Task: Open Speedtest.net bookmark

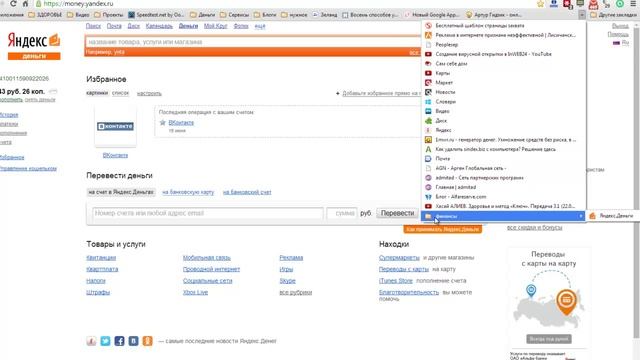Action: pos(156,15)
